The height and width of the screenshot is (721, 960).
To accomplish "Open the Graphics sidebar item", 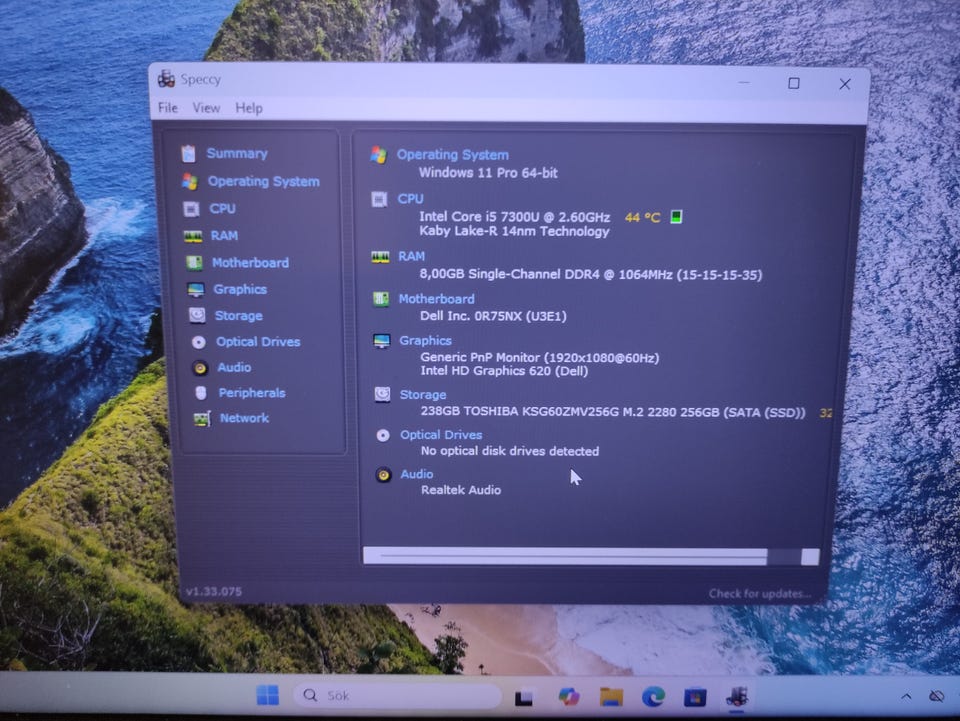I will (240, 289).
